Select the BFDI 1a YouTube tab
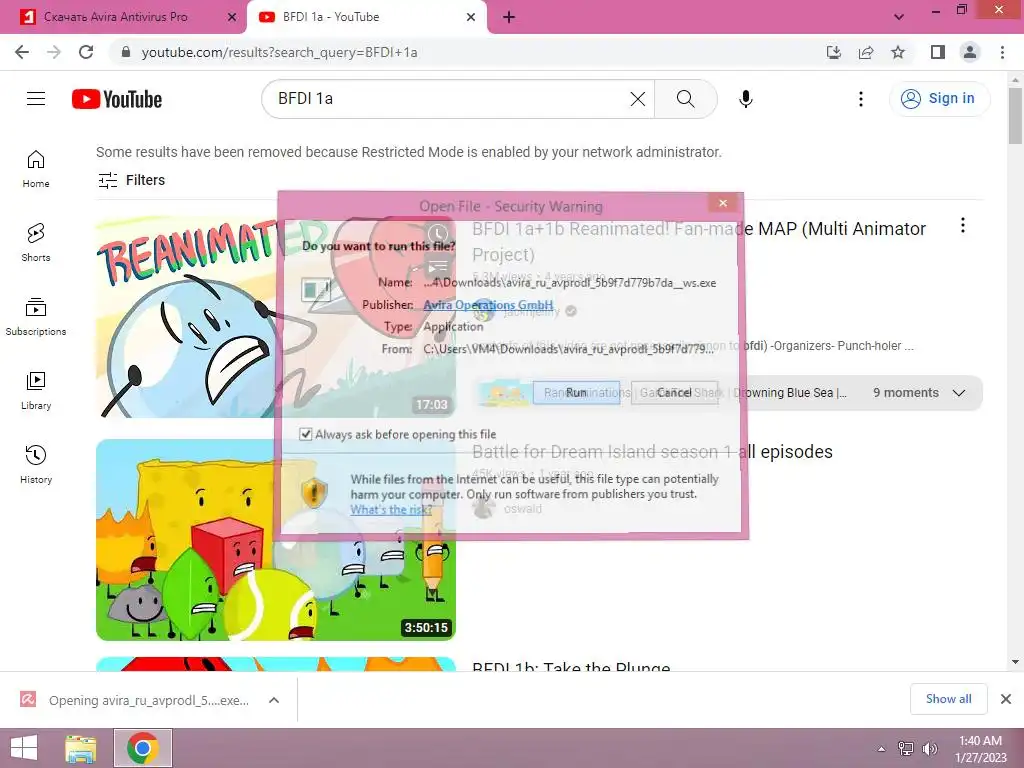The height and width of the screenshot is (768, 1024). 366,17
